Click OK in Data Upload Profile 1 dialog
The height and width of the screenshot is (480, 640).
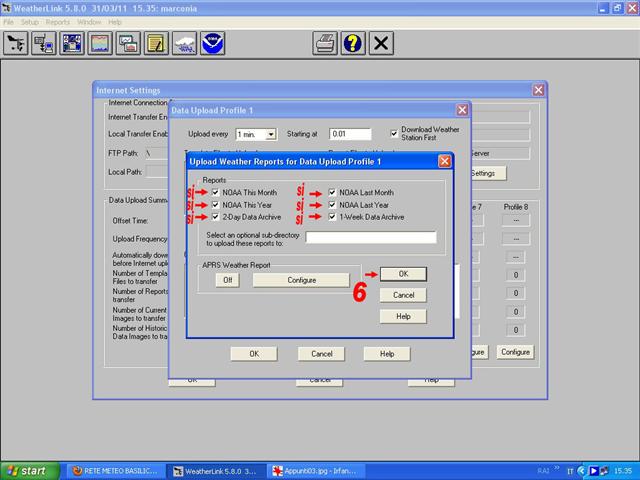click(x=254, y=354)
